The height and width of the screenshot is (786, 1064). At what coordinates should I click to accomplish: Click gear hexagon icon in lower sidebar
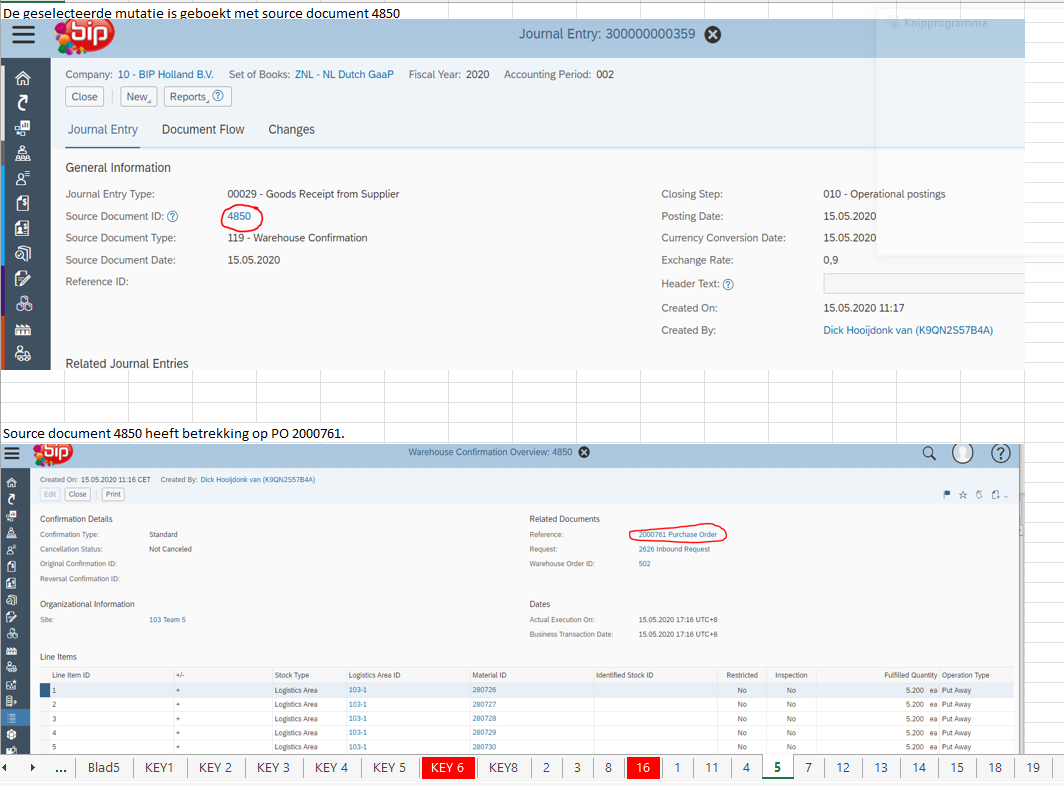click(x=12, y=734)
